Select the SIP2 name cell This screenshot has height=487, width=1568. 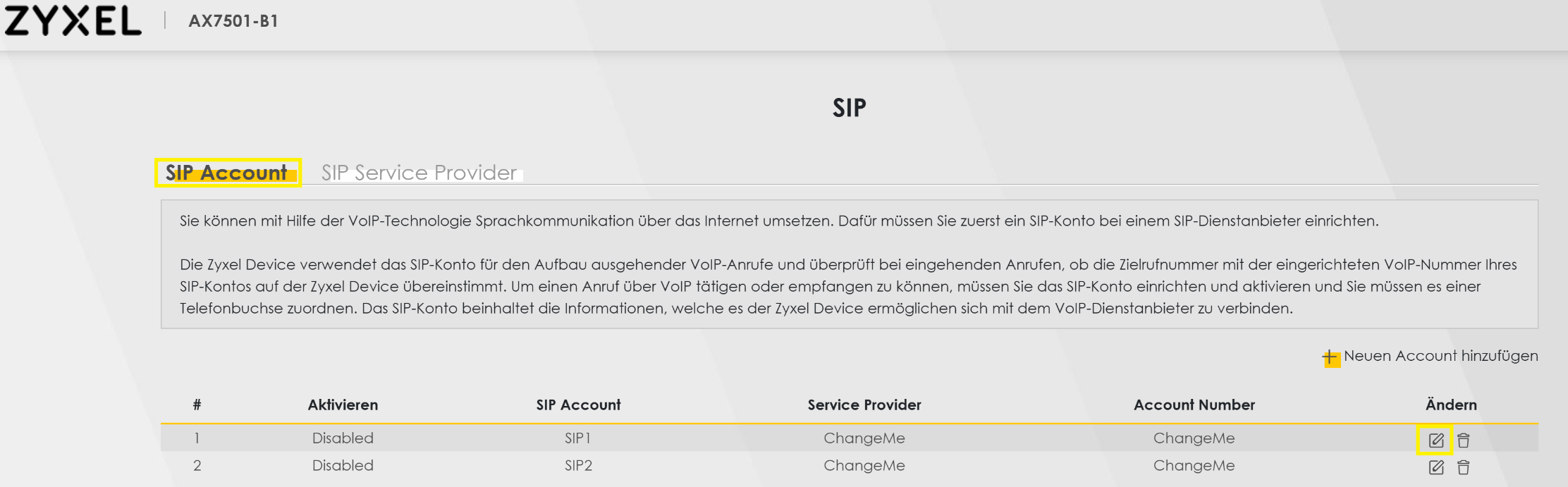[578, 465]
